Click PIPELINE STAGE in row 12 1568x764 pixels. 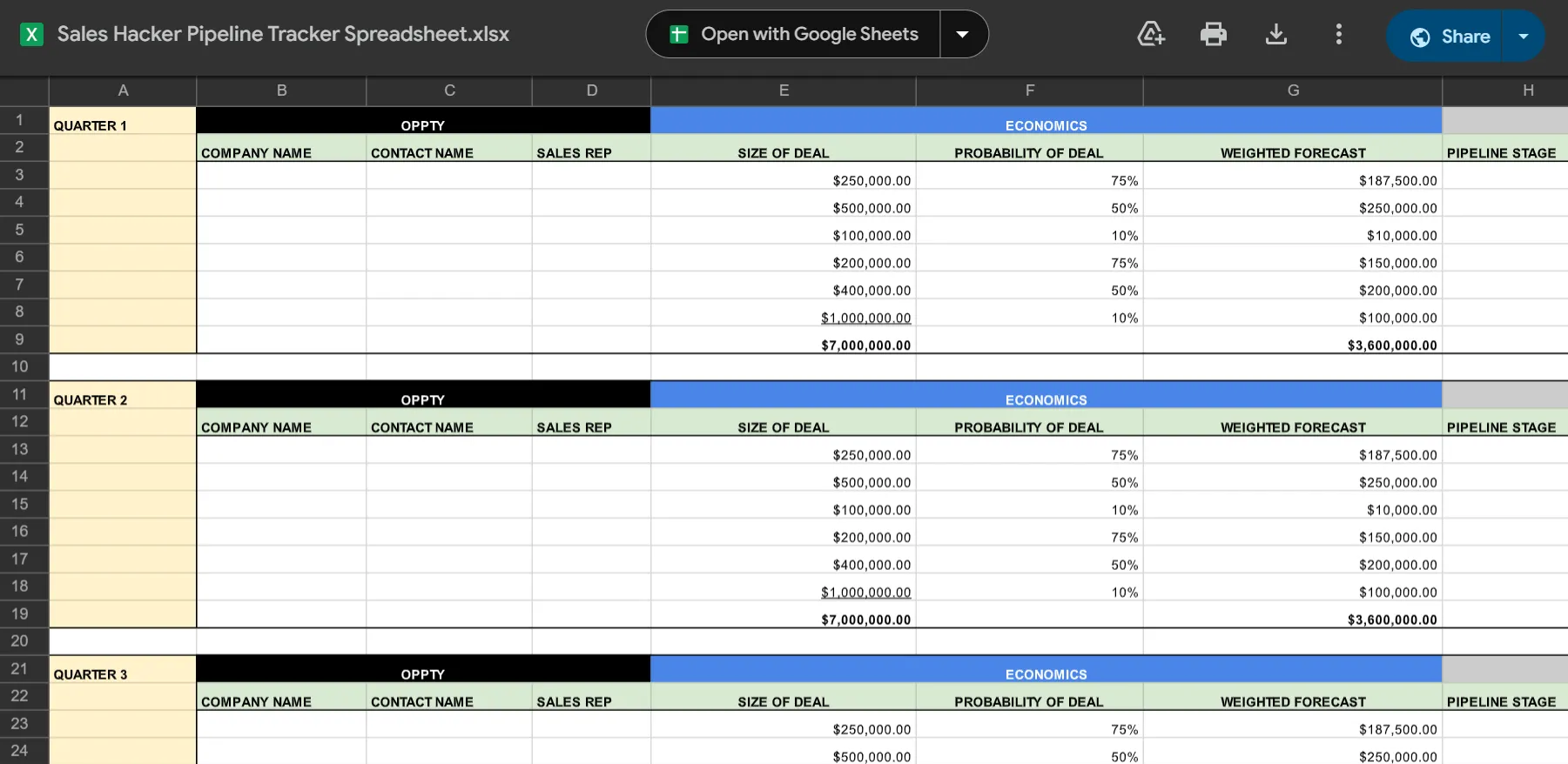pyautogui.click(x=1505, y=422)
